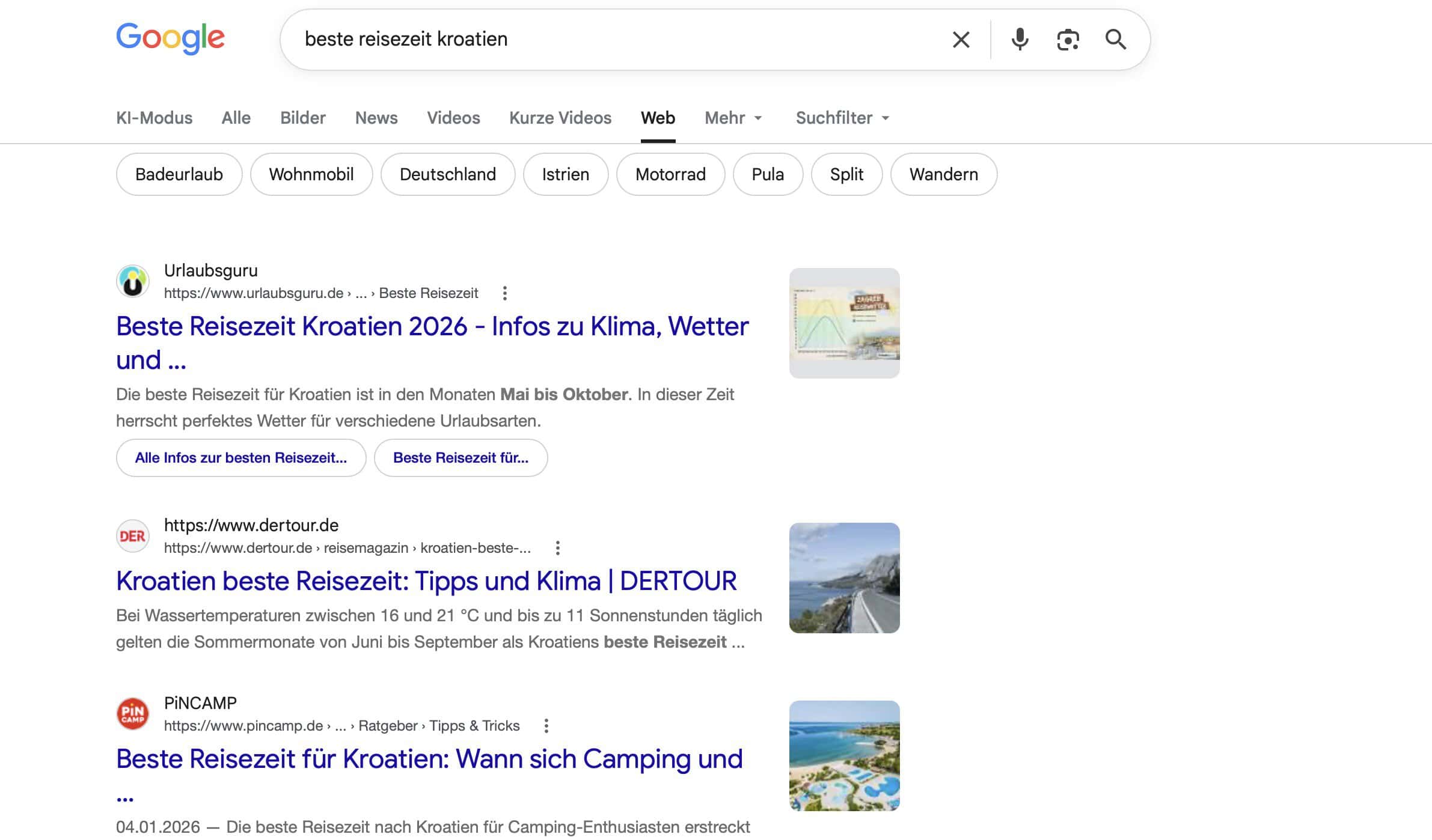
Task: Click the Urlaubsguru site favicon
Action: click(x=133, y=281)
